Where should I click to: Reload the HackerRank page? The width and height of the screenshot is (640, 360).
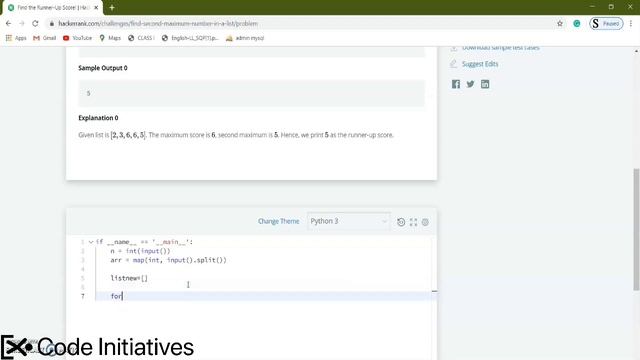point(35,24)
